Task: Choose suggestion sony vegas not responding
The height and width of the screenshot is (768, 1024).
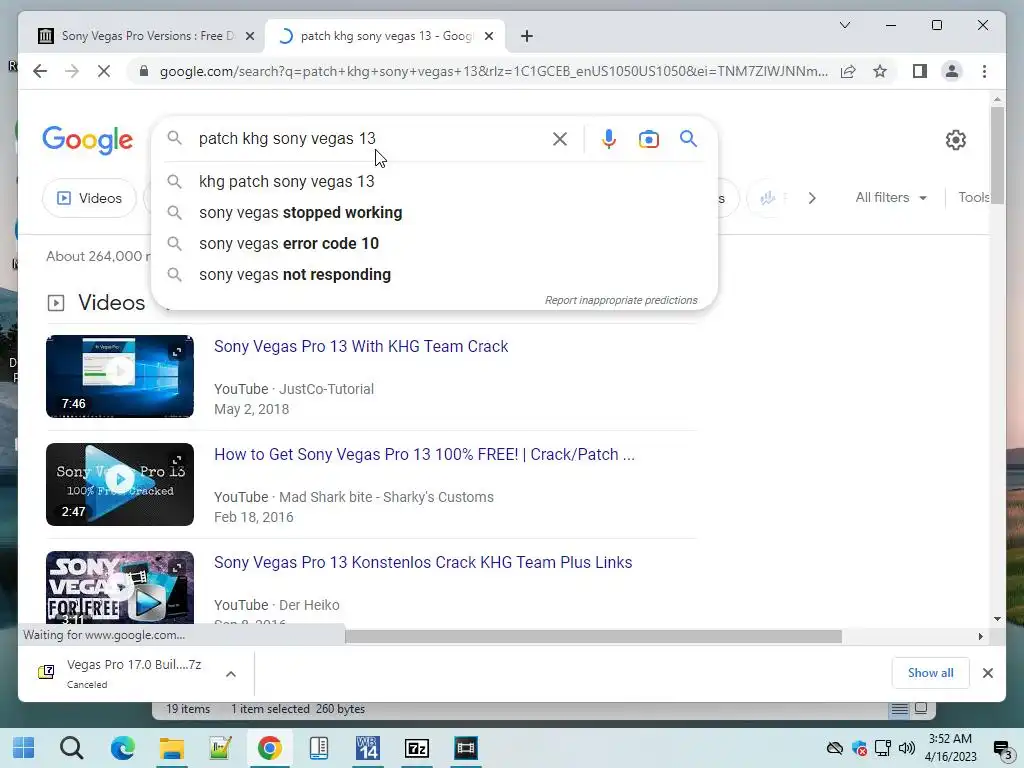Action: pos(434,275)
